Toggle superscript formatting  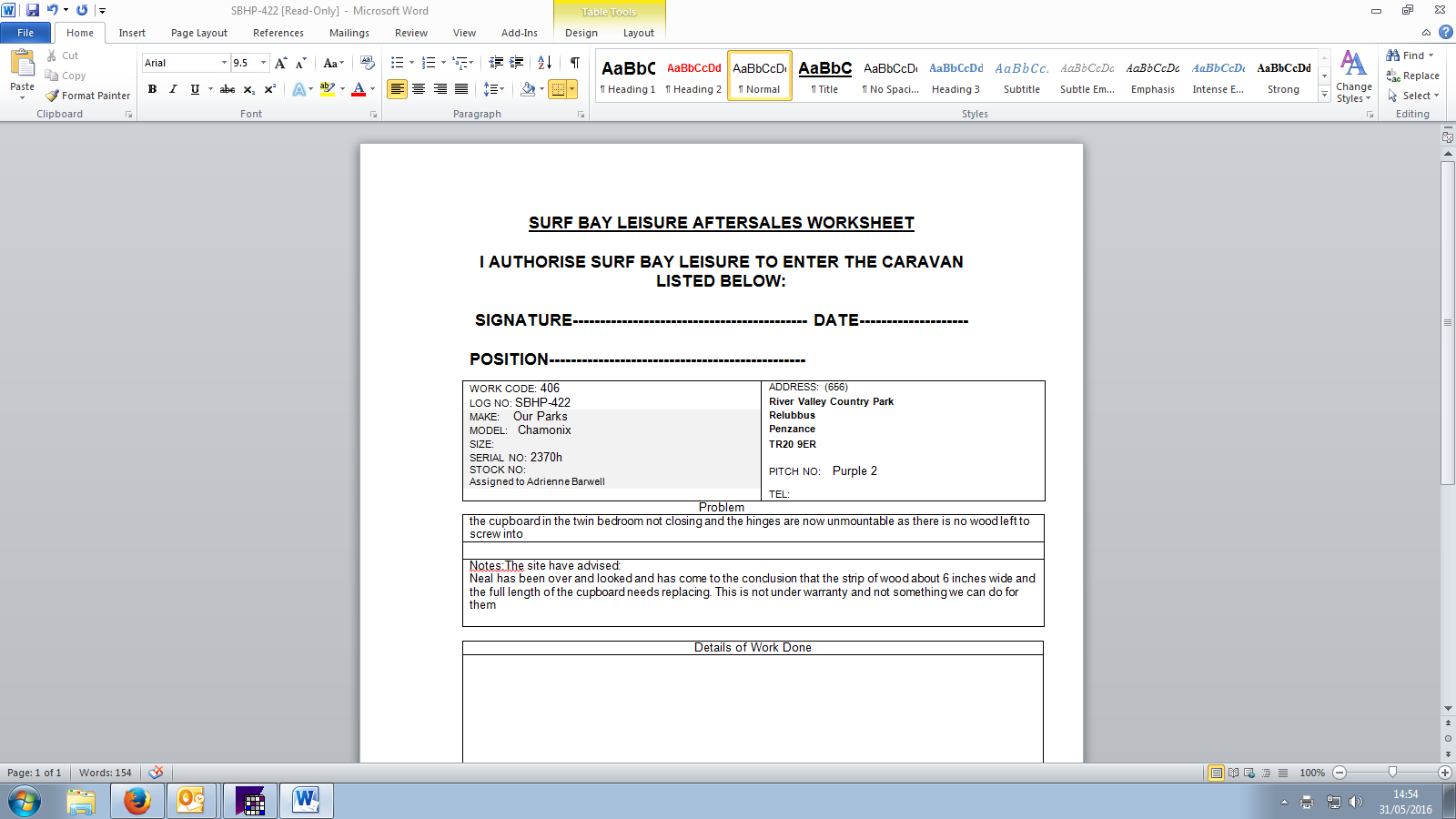coord(269,89)
